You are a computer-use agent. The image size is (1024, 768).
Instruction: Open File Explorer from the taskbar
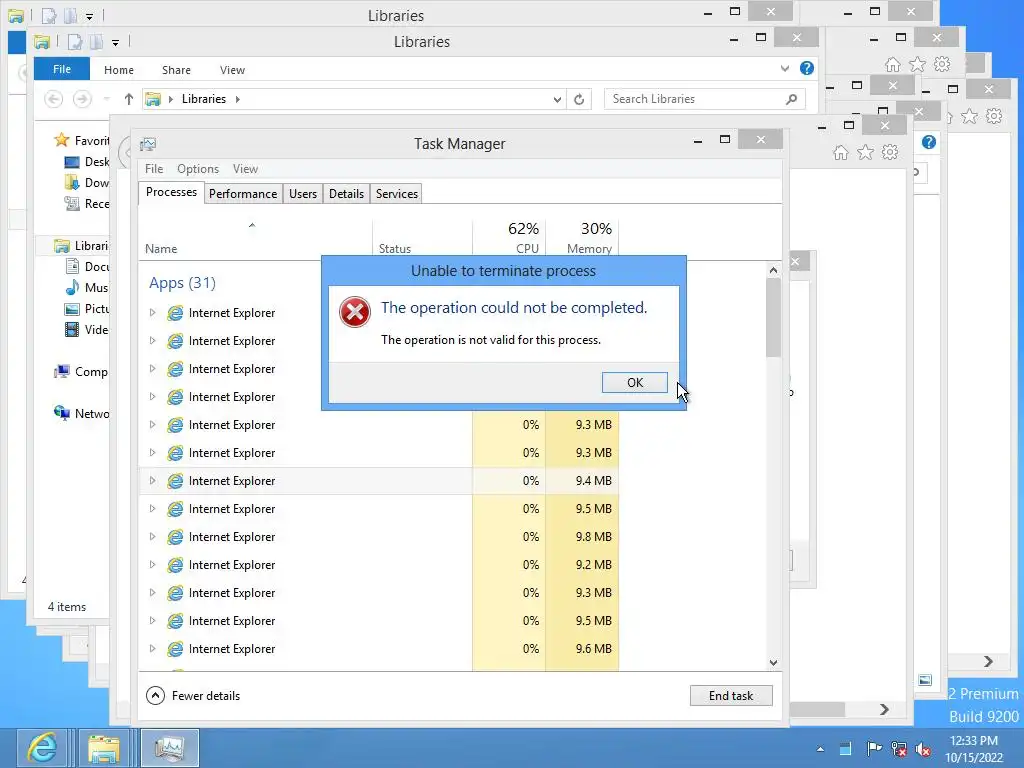[104, 748]
